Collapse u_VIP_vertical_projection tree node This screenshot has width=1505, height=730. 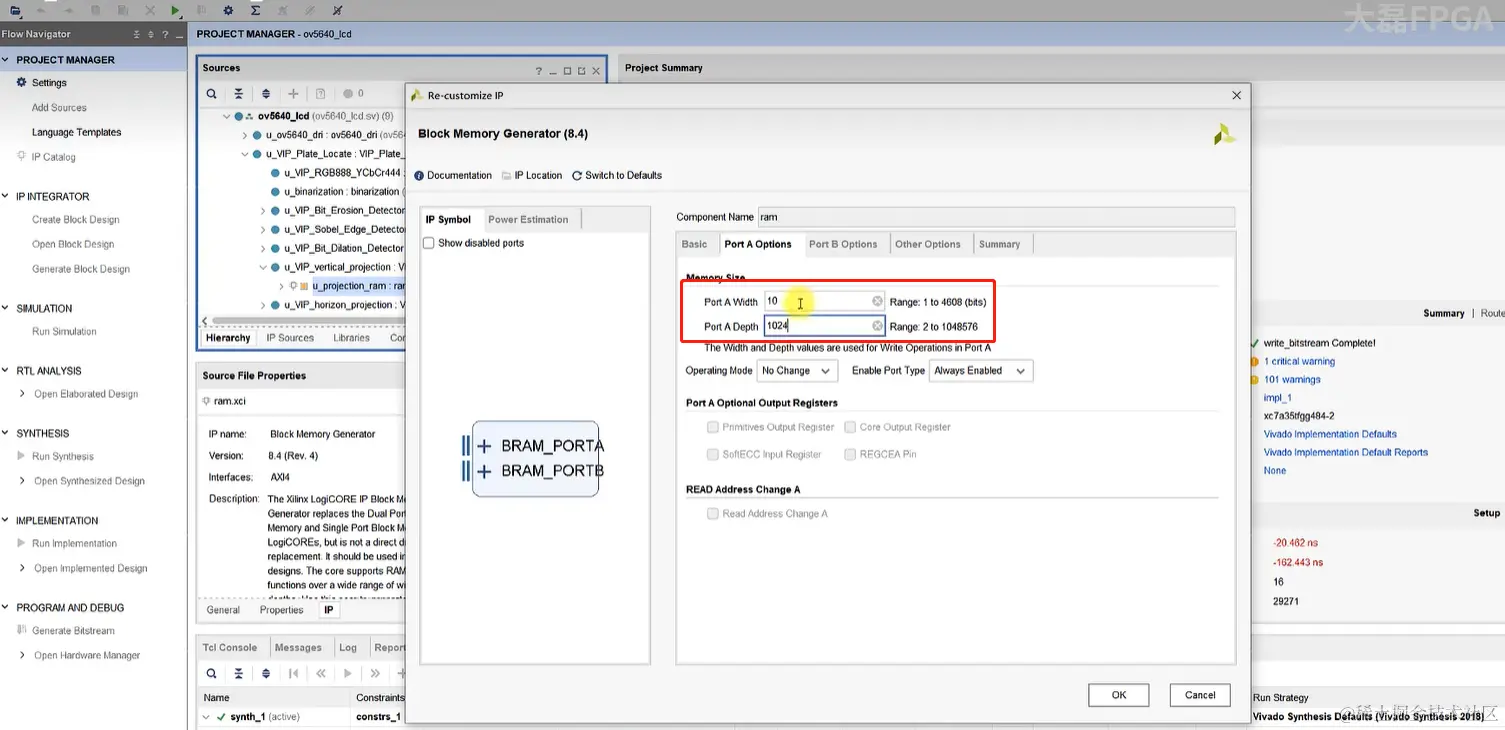264,268
